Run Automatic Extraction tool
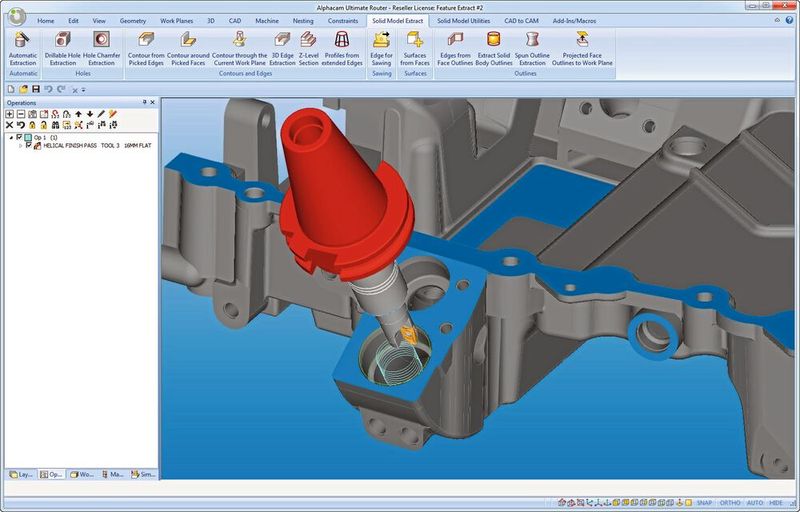The width and height of the screenshot is (800, 512). (23, 49)
